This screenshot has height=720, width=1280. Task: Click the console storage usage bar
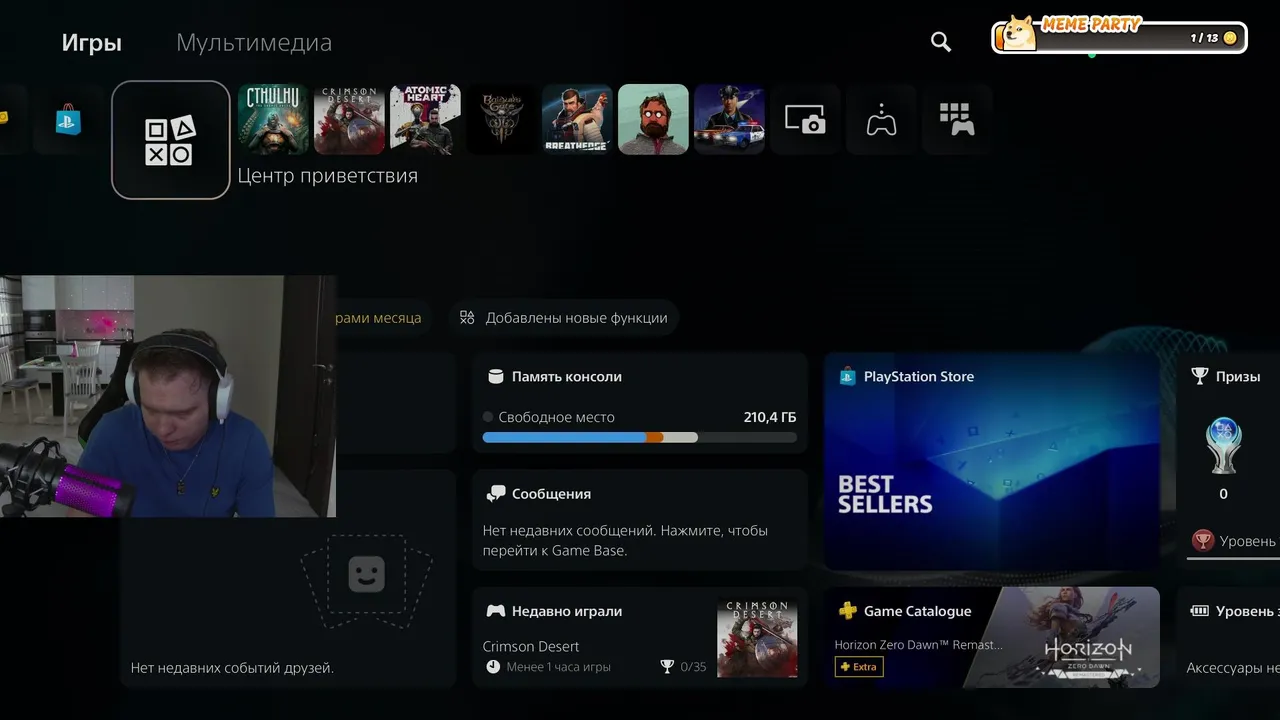click(x=640, y=437)
